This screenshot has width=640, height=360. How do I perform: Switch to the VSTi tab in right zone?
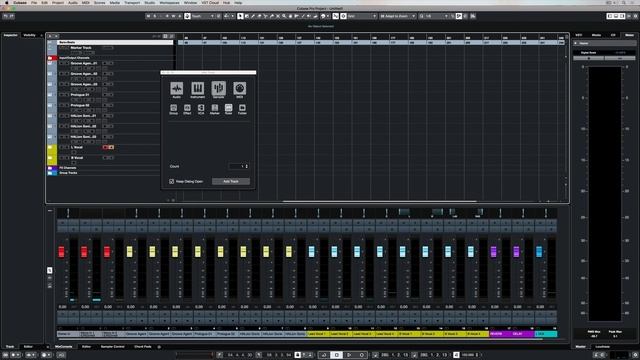click(x=579, y=35)
